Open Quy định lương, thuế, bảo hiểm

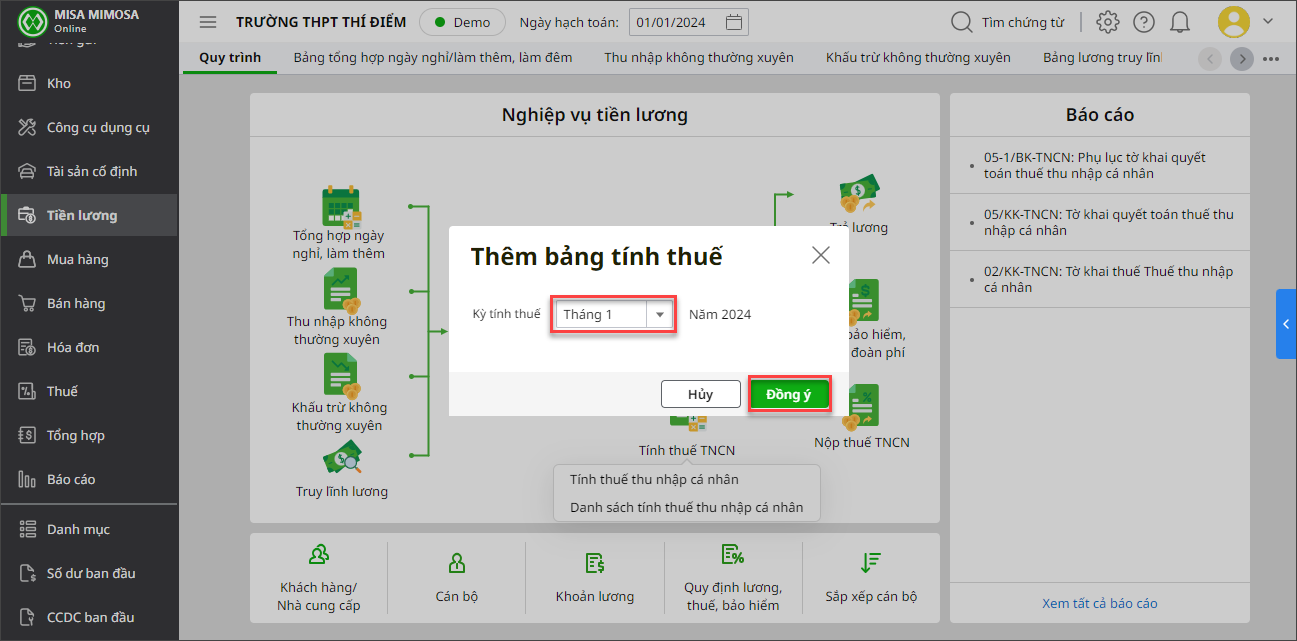(x=733, y=578)
